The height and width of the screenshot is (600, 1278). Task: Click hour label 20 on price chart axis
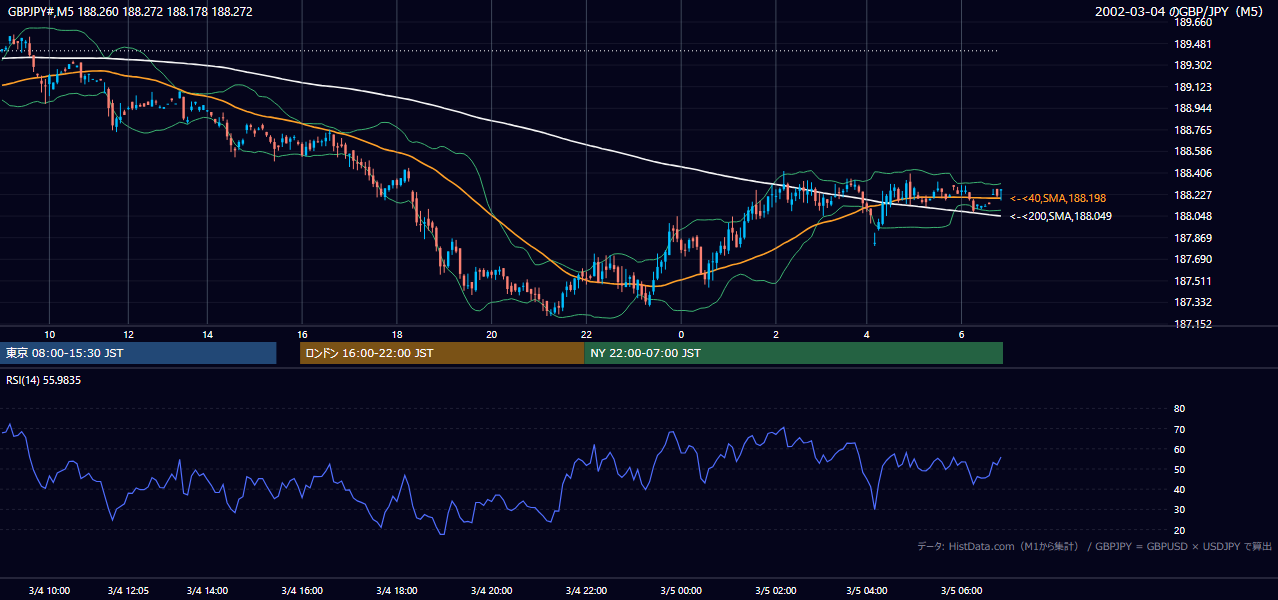(491, 334)
